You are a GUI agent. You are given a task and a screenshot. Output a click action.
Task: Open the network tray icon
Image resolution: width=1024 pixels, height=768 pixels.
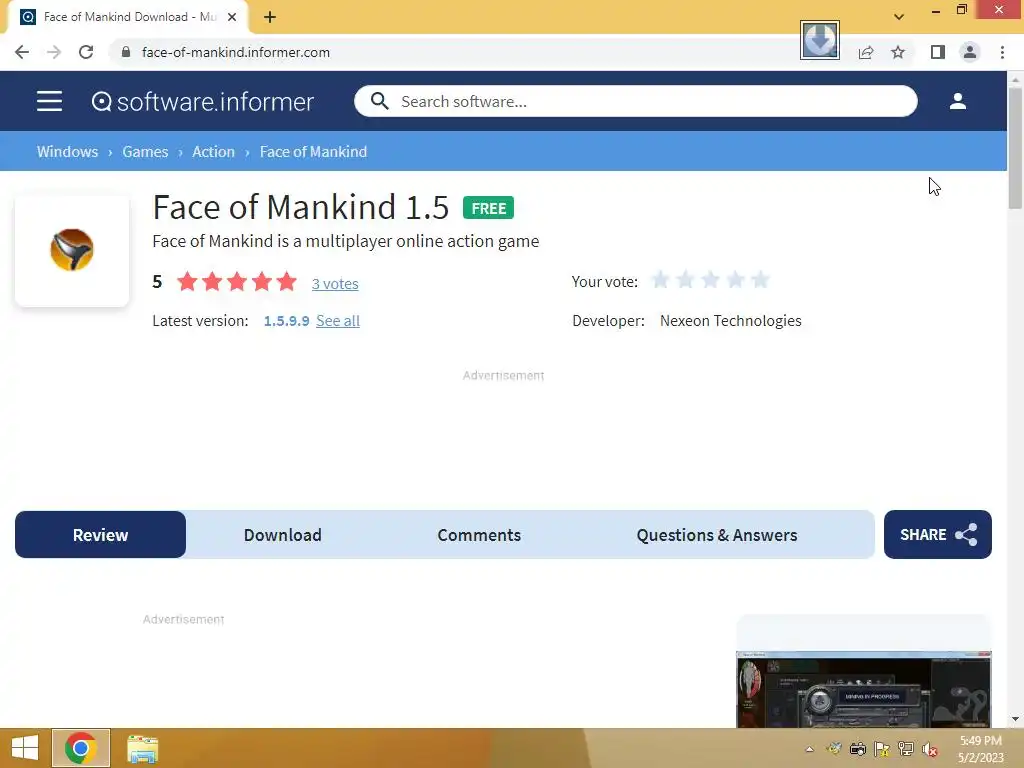(906, 749)
